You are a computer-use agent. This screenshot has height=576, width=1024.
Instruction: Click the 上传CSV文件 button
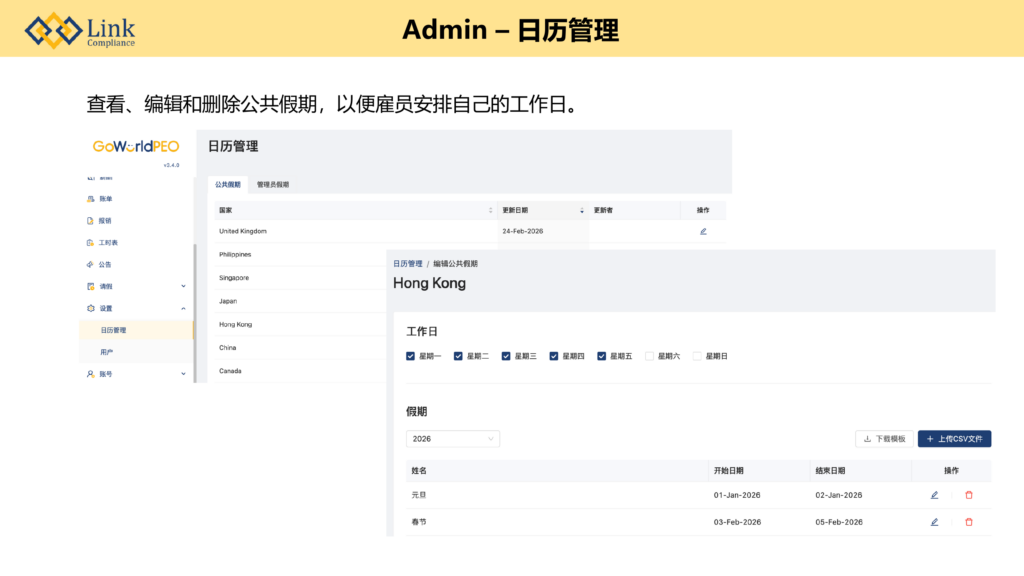click(x=954, y=439)
